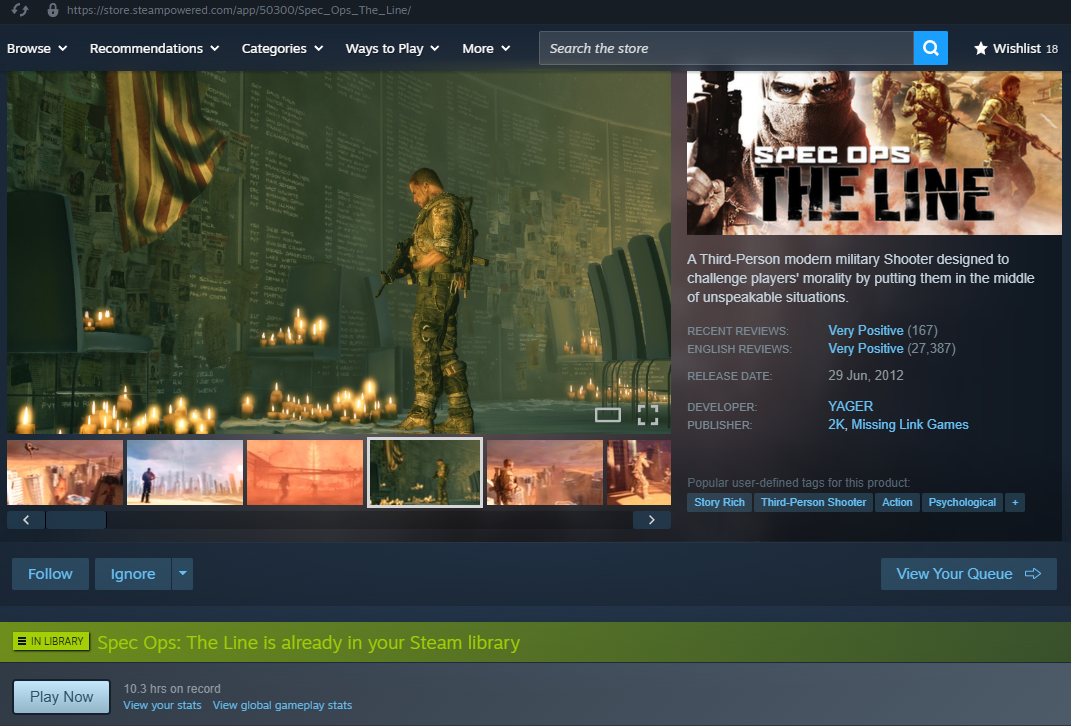Click the 29 Jun, 2012 release date
Viewport: 1071px width, 726px height.
point(865,376)
